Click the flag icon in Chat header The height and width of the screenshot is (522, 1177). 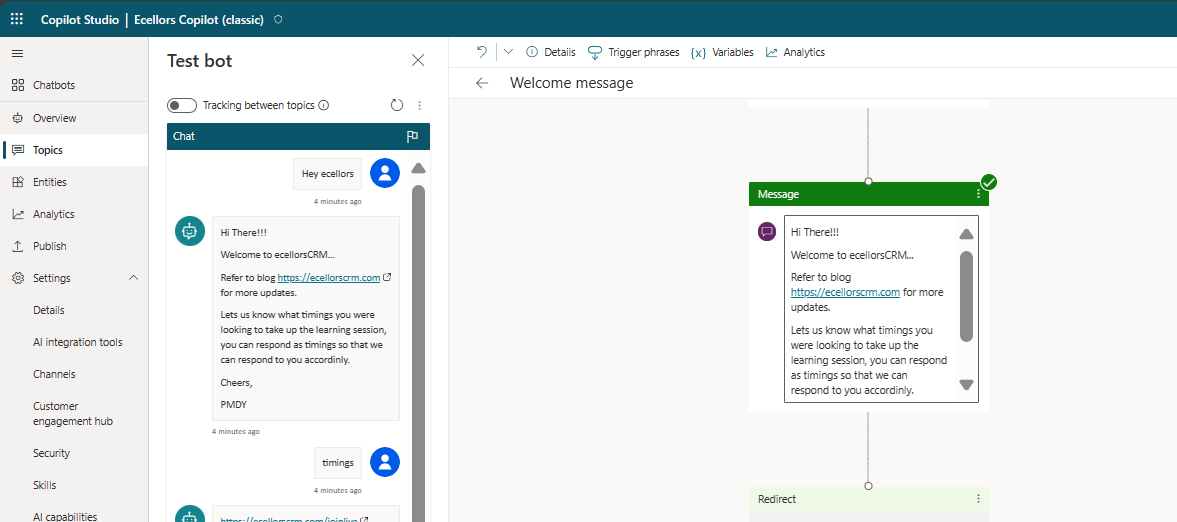pyautogui.click(x=412, y=136)
